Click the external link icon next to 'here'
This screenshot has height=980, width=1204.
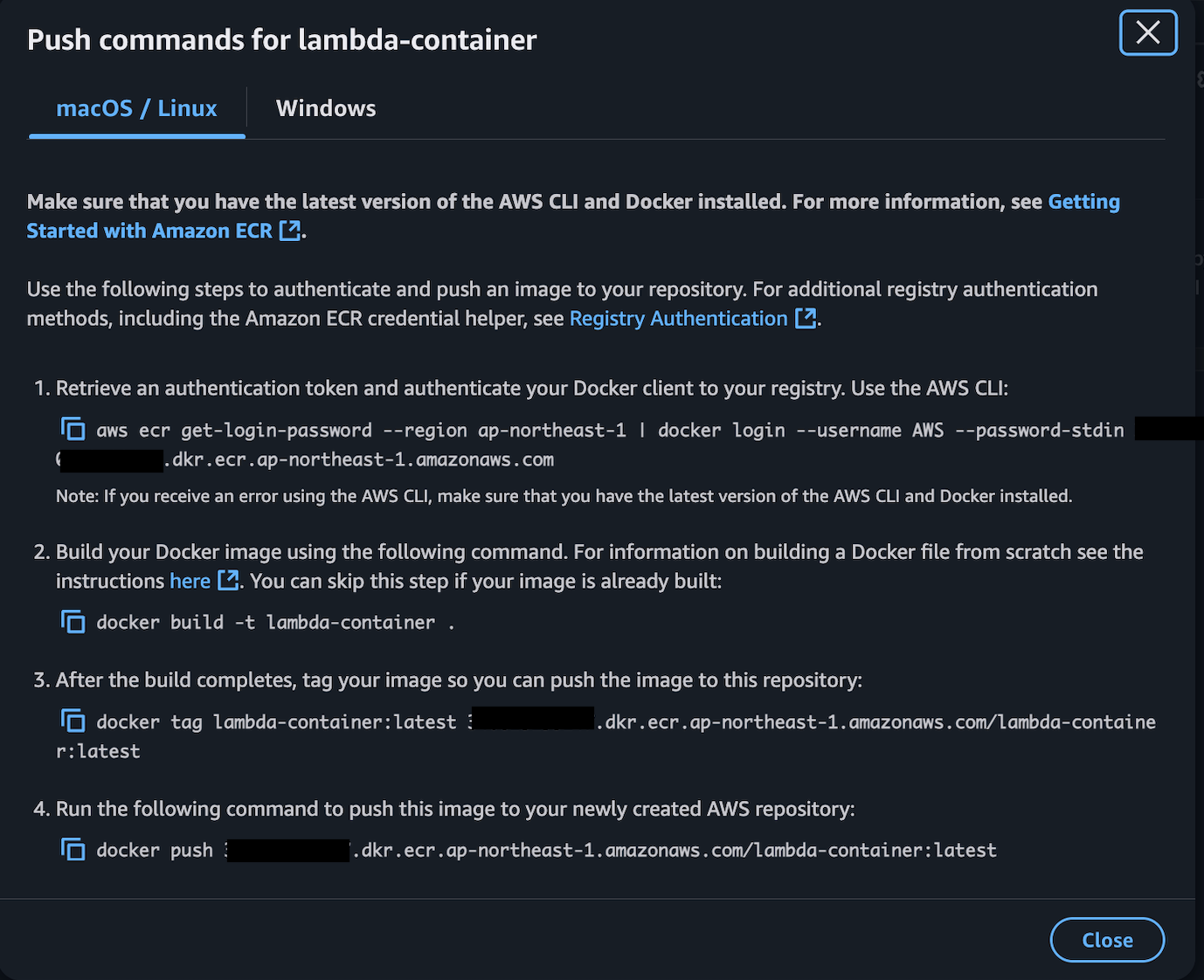pyautogui.click(x=227, y=580)
